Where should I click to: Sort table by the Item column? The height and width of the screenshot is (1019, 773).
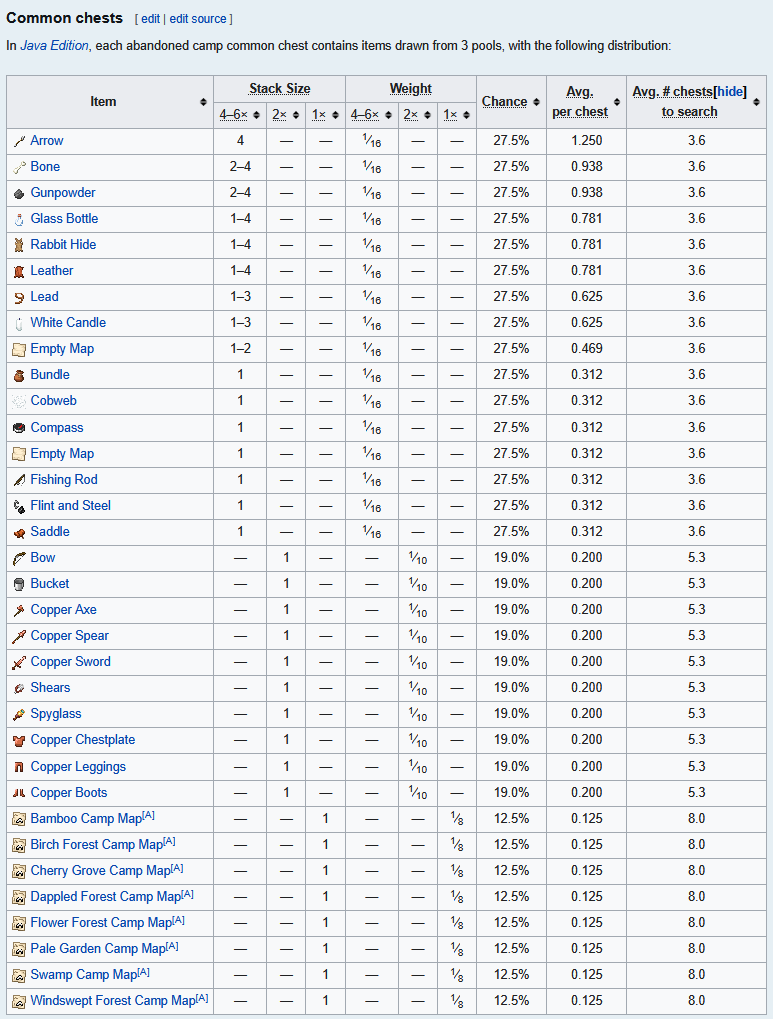[x=203, y=102]
